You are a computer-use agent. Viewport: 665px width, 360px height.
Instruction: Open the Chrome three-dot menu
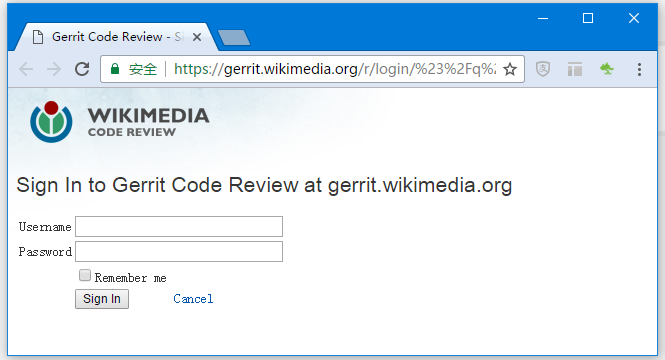pyautogui.click(x=639, y=70)
